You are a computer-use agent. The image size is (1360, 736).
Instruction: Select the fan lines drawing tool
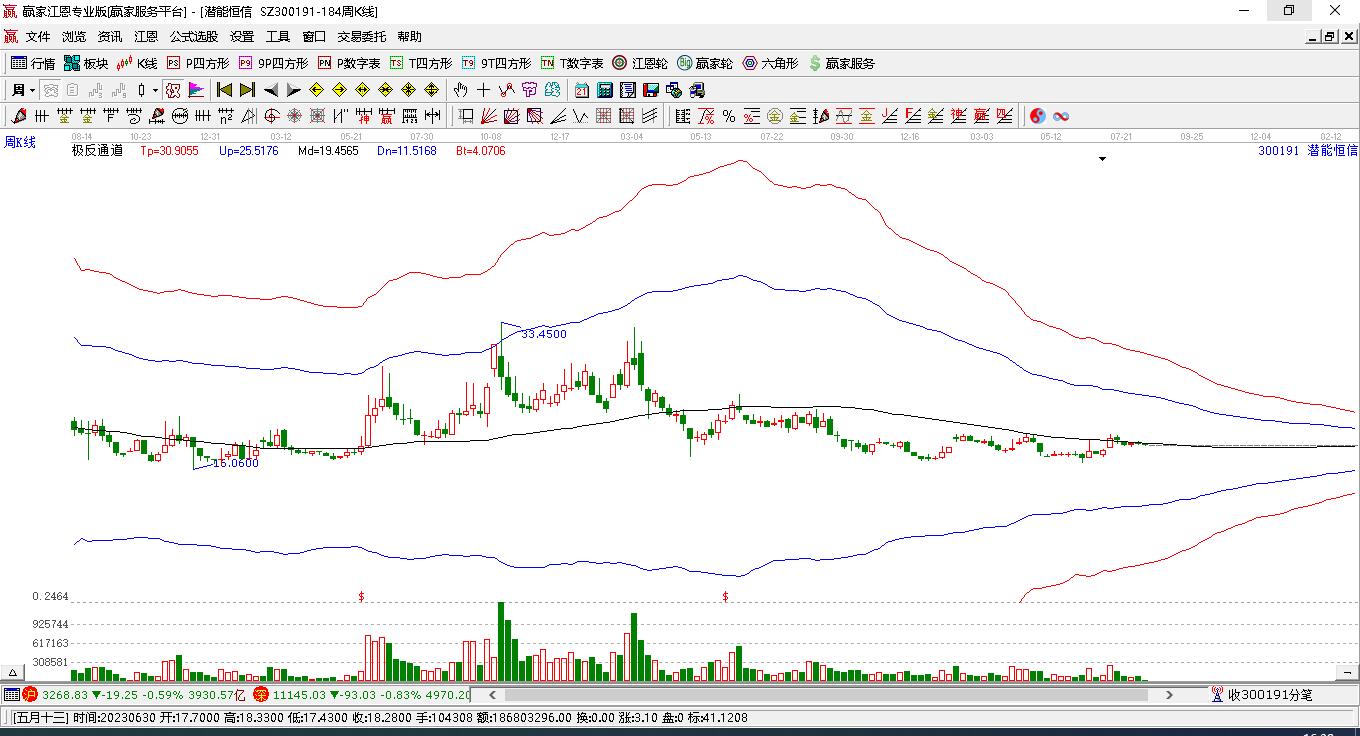tap(489, 116)
